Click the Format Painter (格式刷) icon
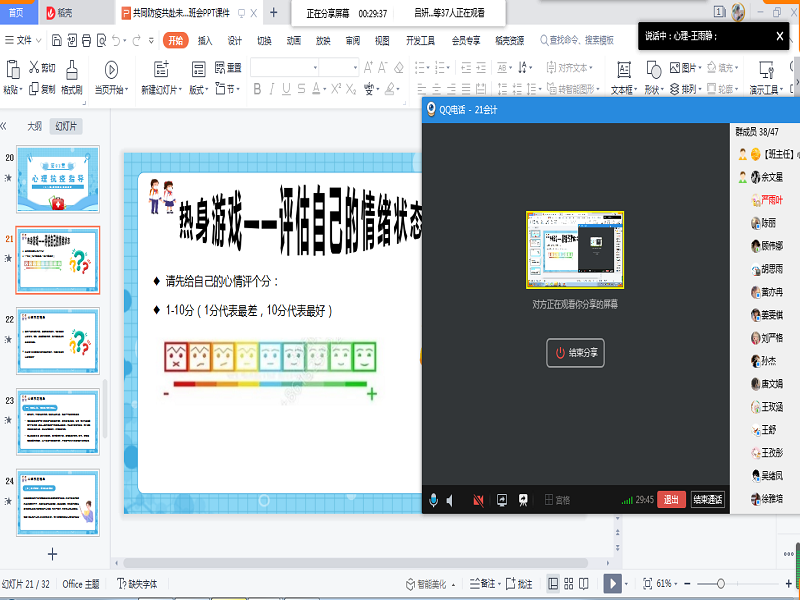Screen dimensions: 800x600 coord(72,69)
